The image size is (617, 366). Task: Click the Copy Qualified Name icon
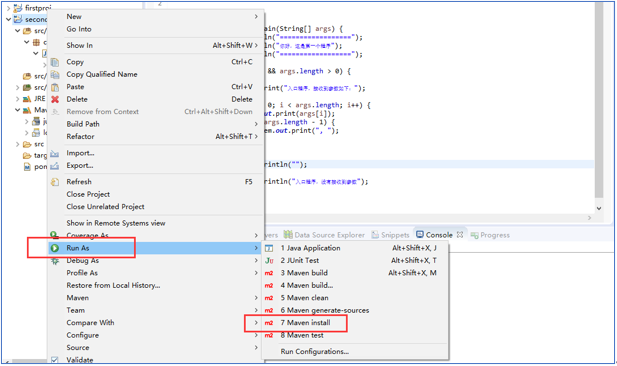[x=55, y=75]
